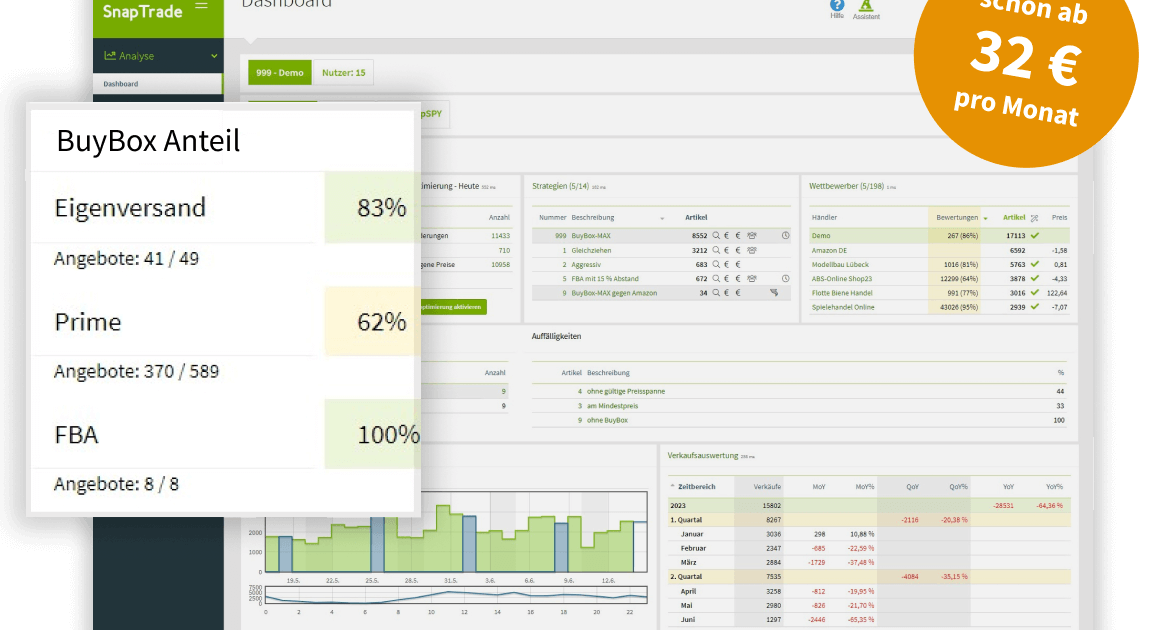The height and width of the screenshot is (630, 1157).
Task: Click magnifier in BuyBox-MAX gegen Amazon row
Action: (x=716, y=293)
